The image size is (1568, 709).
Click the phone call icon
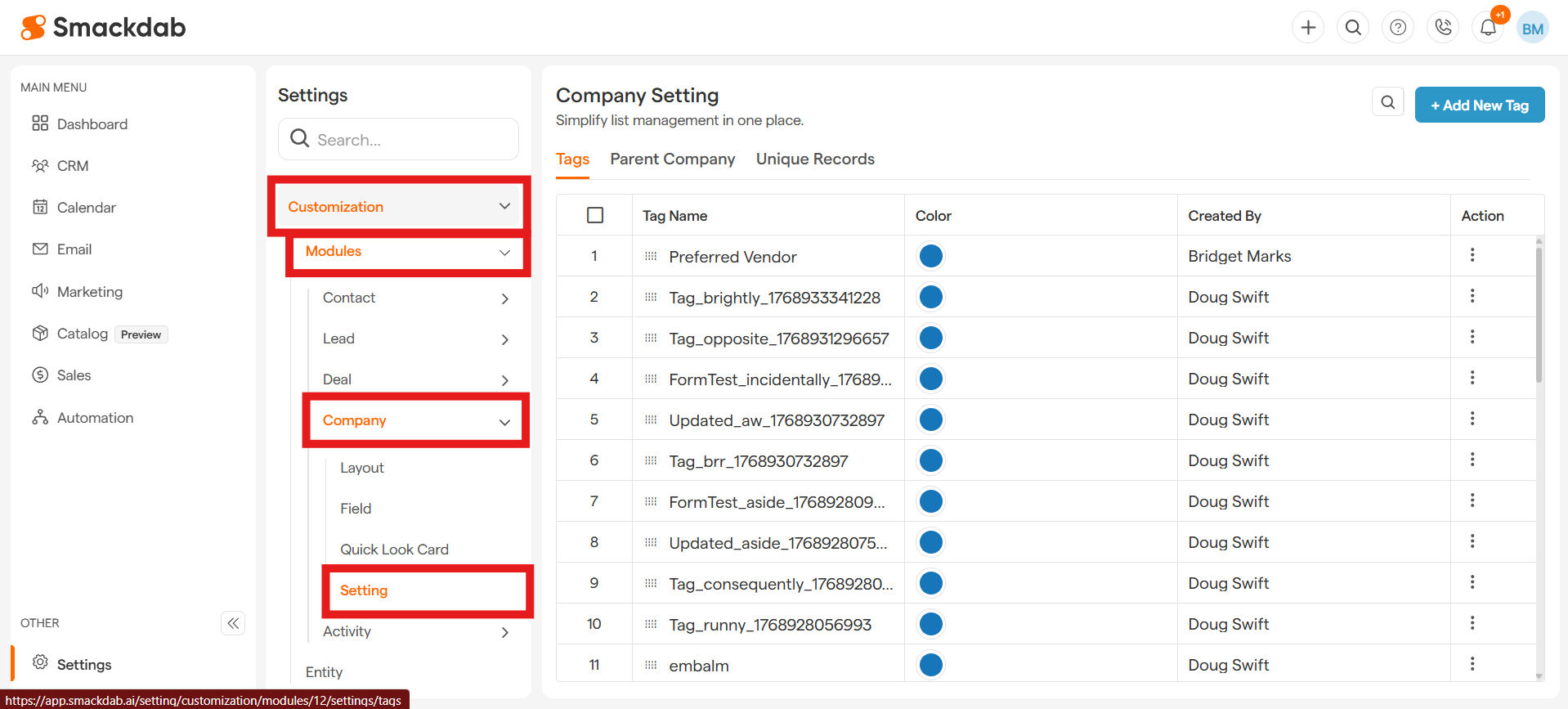point(1443,28)
